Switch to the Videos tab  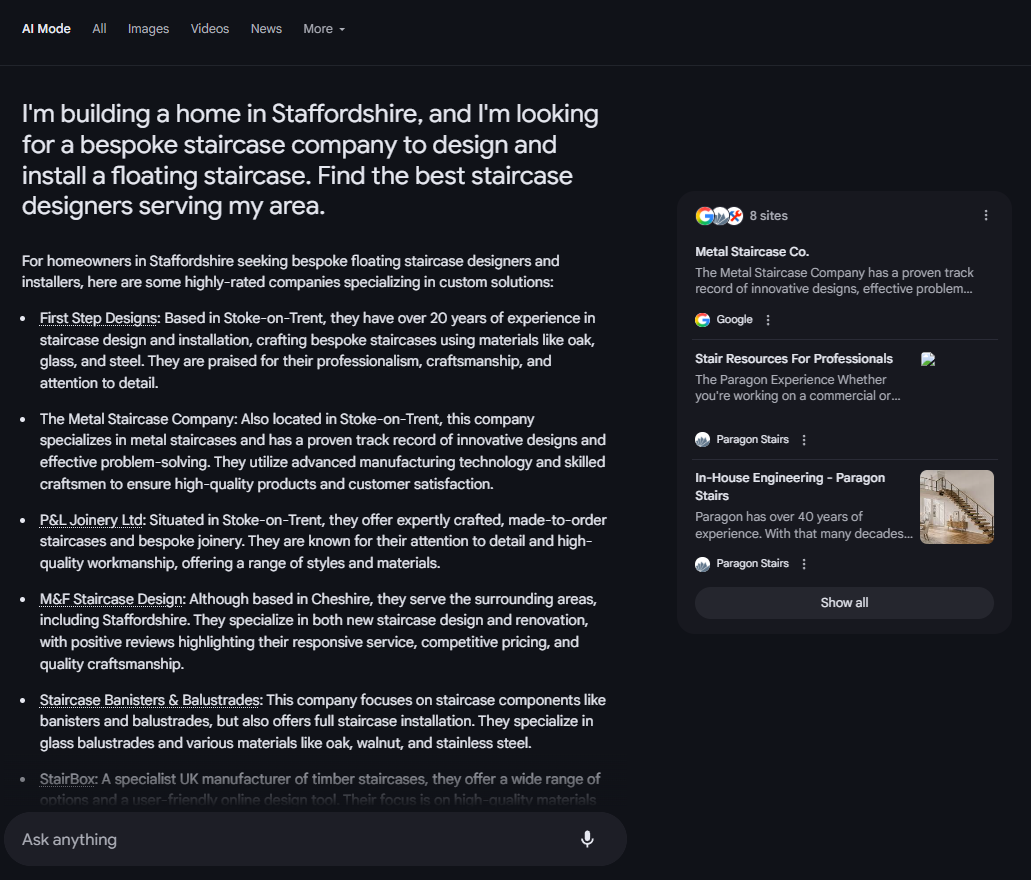point(210,29)
